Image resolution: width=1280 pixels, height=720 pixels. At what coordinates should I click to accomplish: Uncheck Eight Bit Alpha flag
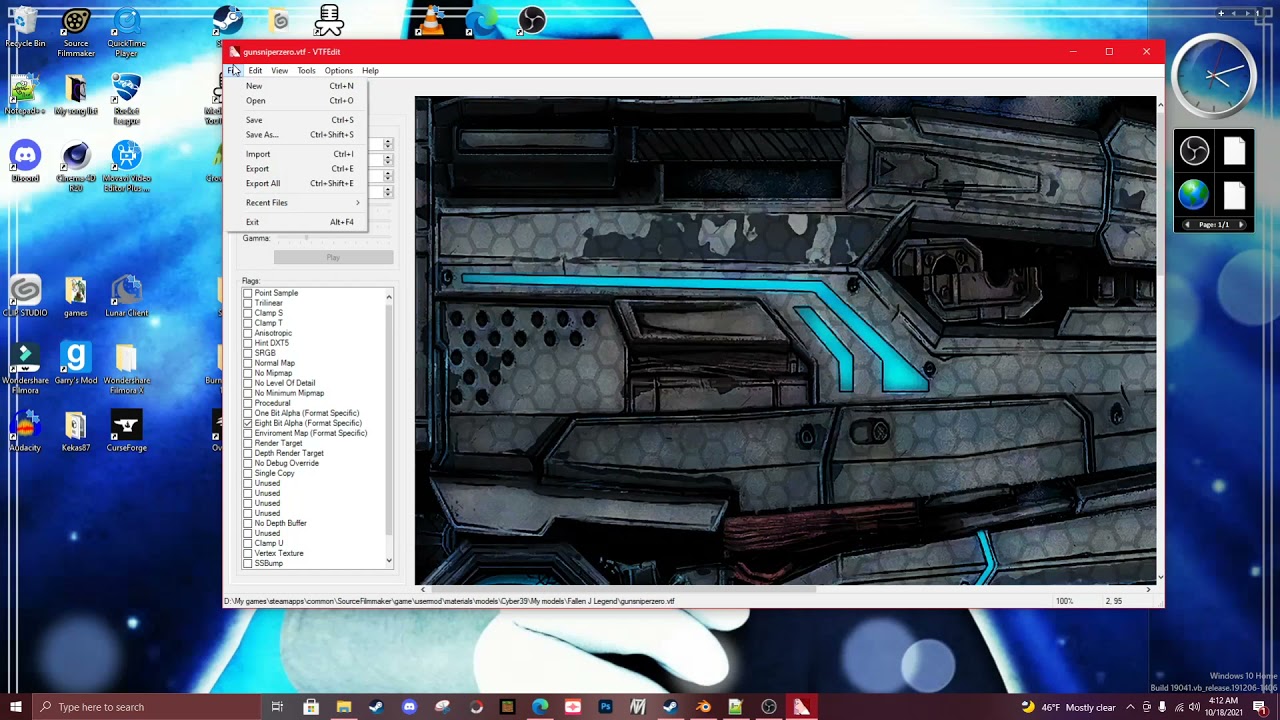[x=248, y=423]
